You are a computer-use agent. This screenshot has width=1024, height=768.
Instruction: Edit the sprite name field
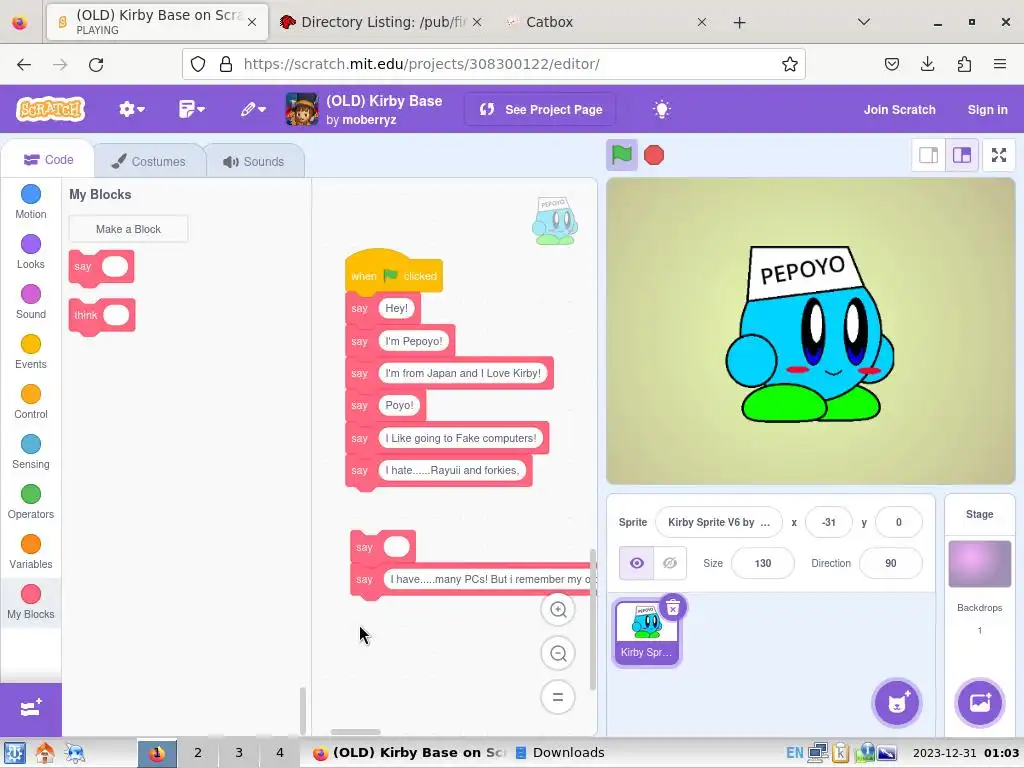(x=718, y=522)
